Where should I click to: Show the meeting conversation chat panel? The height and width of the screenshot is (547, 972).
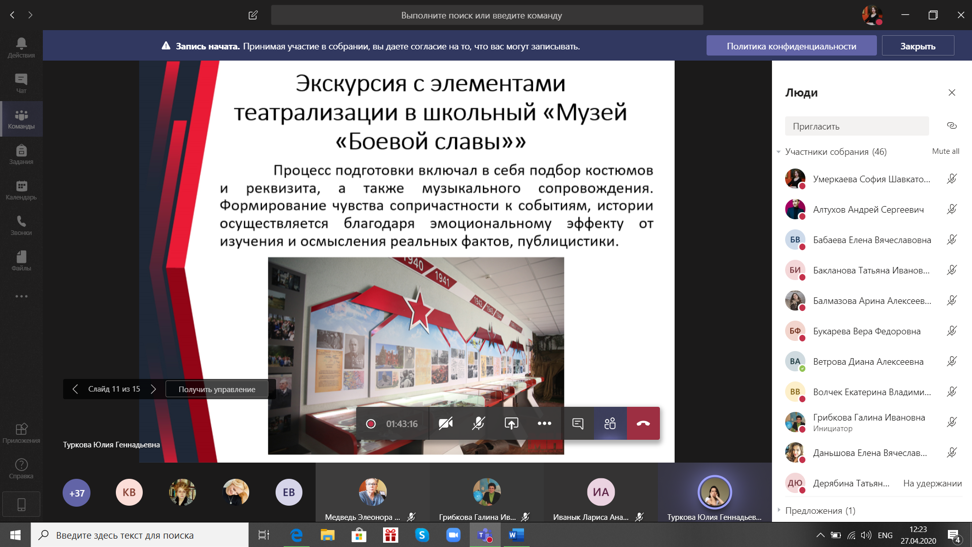tap(577, 424)
